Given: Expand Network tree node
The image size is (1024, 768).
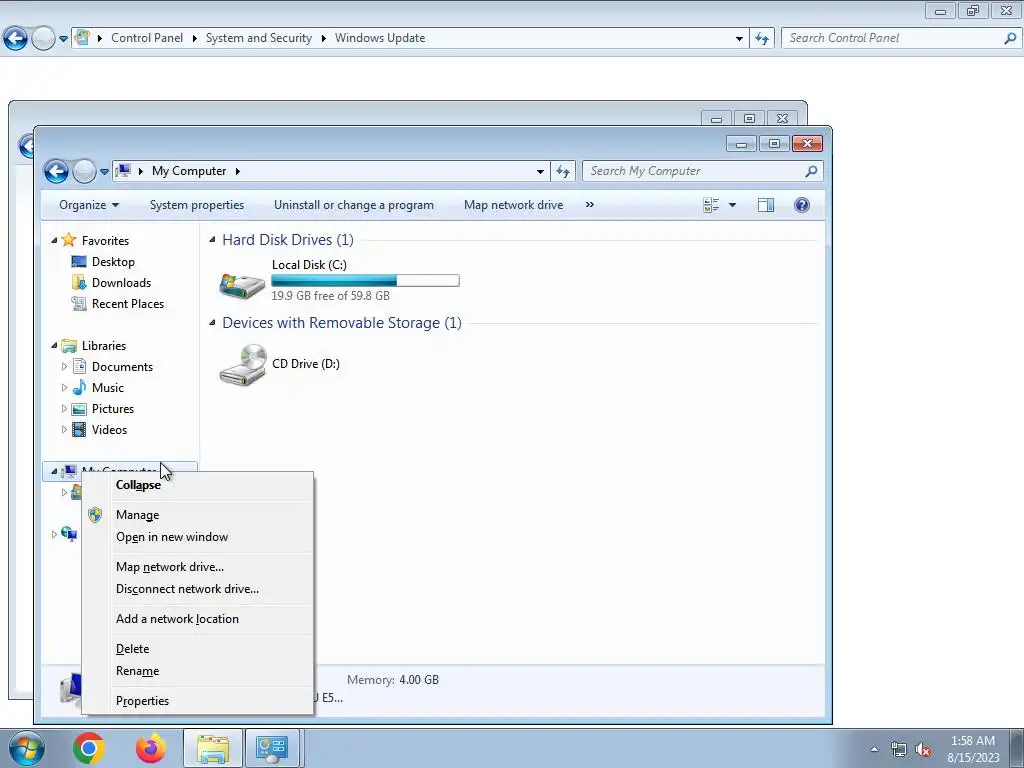Looking at the screenshot, I should click(54, 534).
